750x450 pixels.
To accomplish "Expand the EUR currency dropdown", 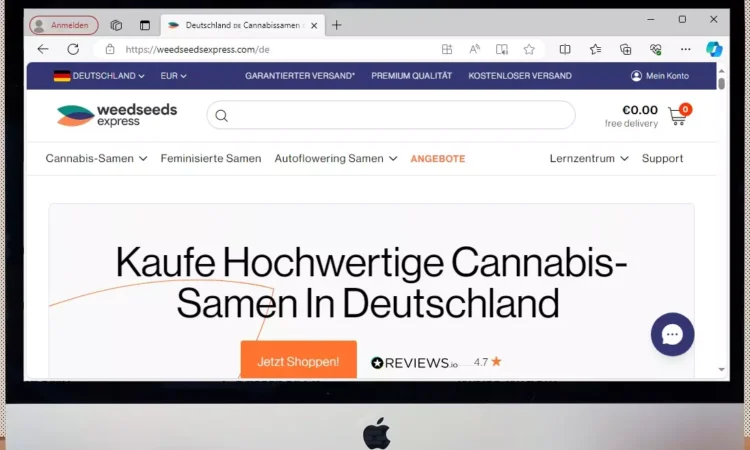I will pyautogui.click(x=173, y=76).
